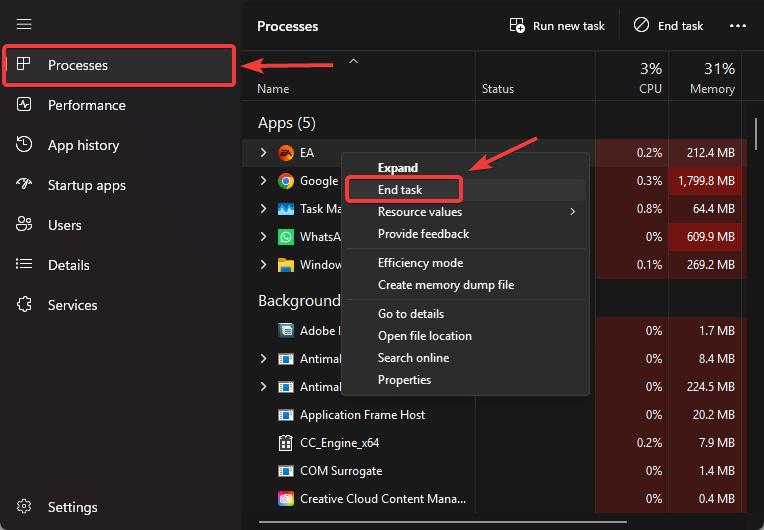The height and width of the screenshot is (530, 764).
Task: Expand the WhatsApp process group
Action: click(x=264, y=237)
